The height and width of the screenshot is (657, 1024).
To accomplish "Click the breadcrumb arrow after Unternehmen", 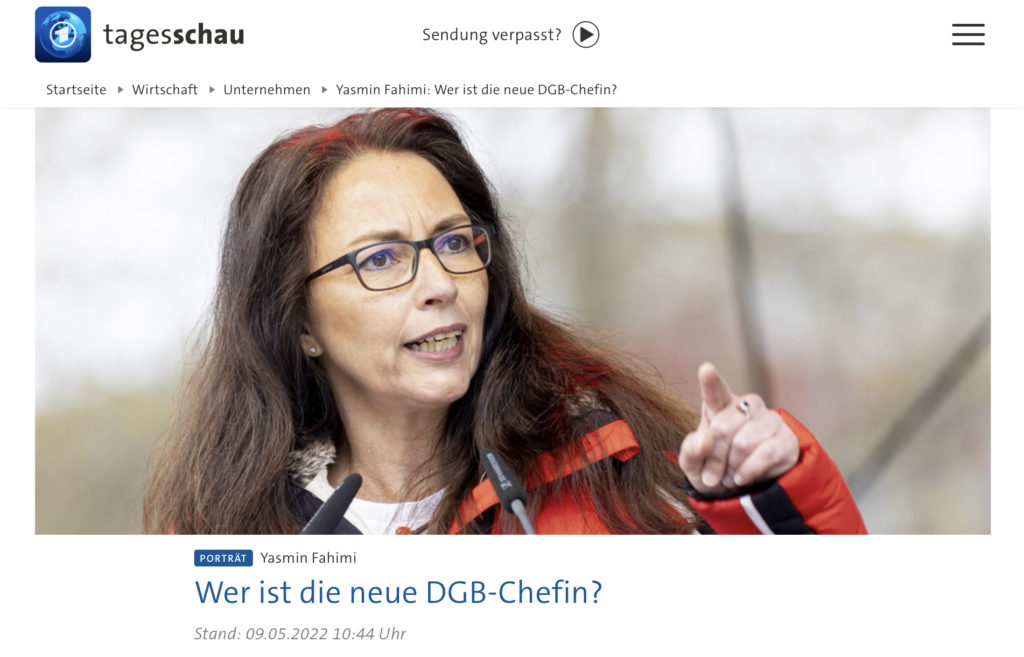I will tap(324, 89).
